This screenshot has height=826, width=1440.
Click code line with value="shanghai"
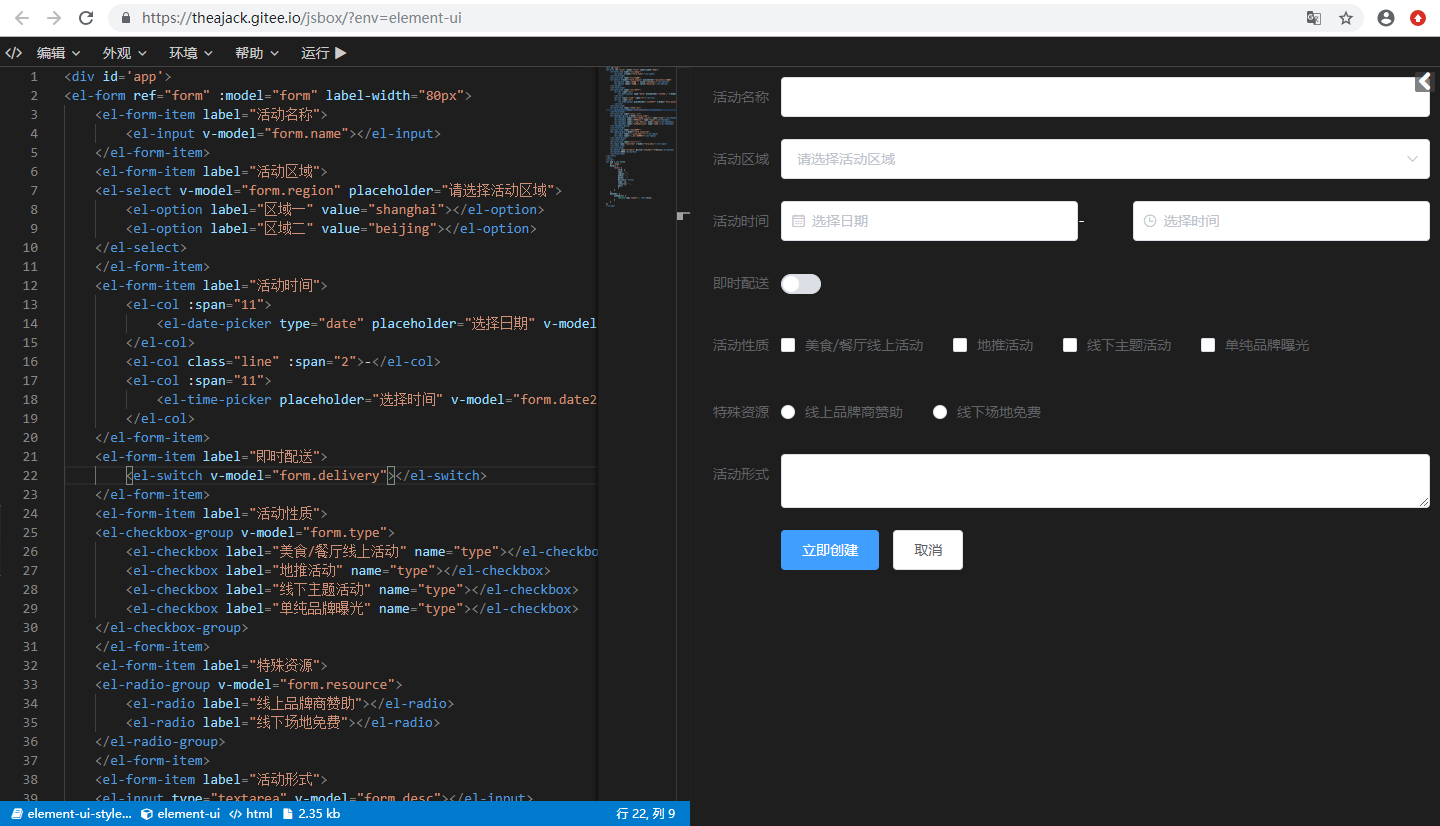click(x=335, y=209)
